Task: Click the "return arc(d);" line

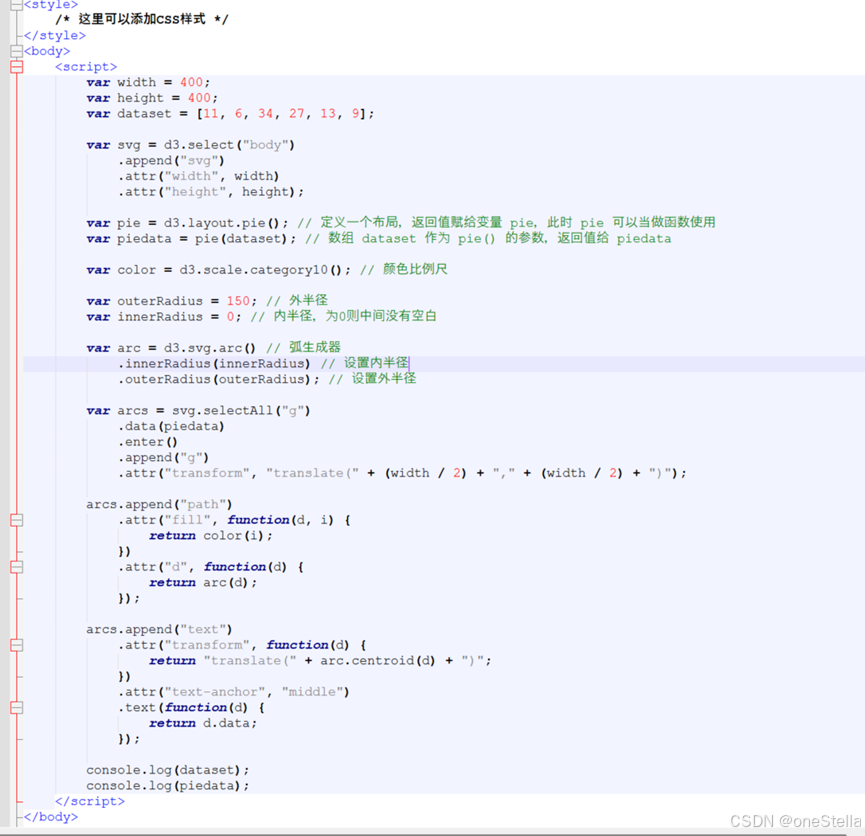Action: click(x=203, y=583)
